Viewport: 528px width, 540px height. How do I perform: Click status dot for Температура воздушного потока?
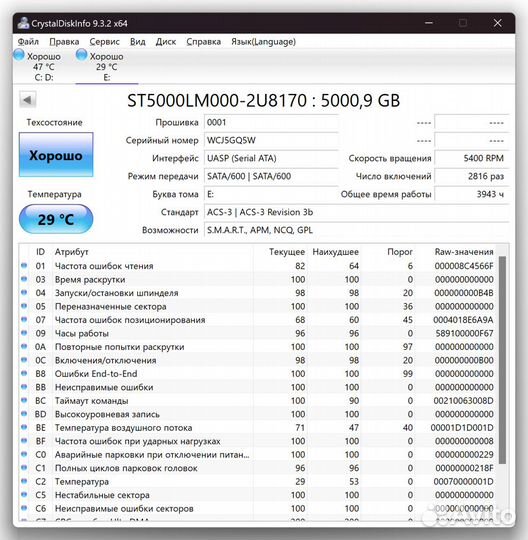coord(24,427)
